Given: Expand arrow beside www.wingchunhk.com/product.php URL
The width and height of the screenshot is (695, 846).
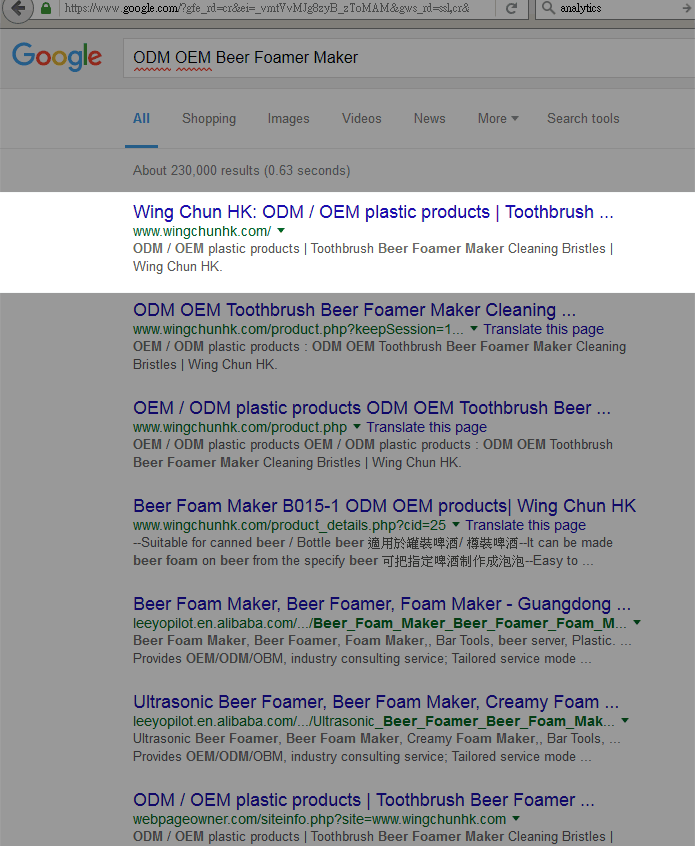Looking at the screenshot, I should (x=357, y=427).
